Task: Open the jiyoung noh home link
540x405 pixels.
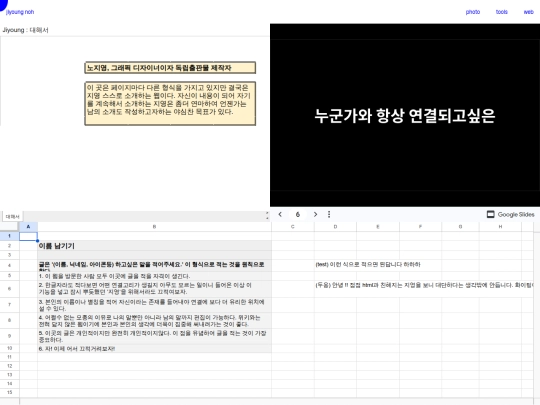Action: coord(20,12)
